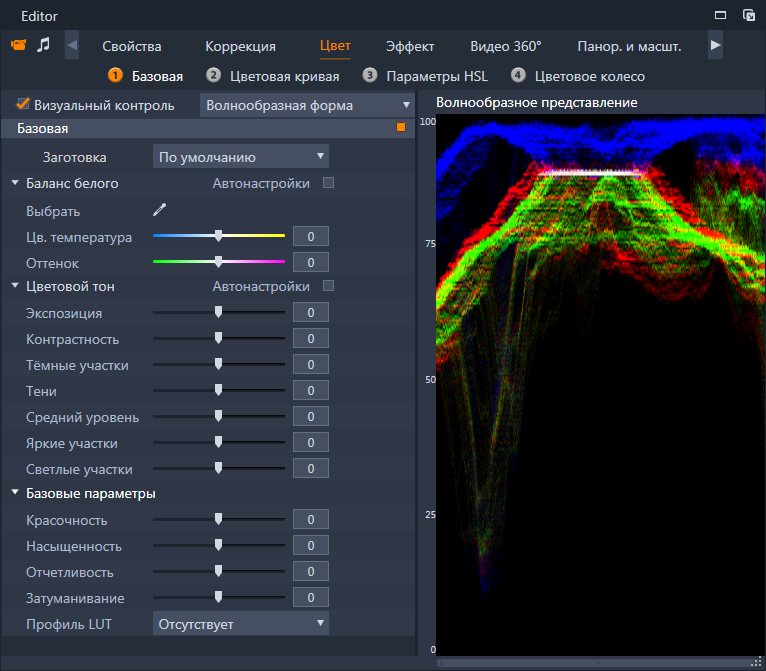Click the Цв. температура slider handle
The height and width of the screenshot is (671, 766).
click(218, 236)
